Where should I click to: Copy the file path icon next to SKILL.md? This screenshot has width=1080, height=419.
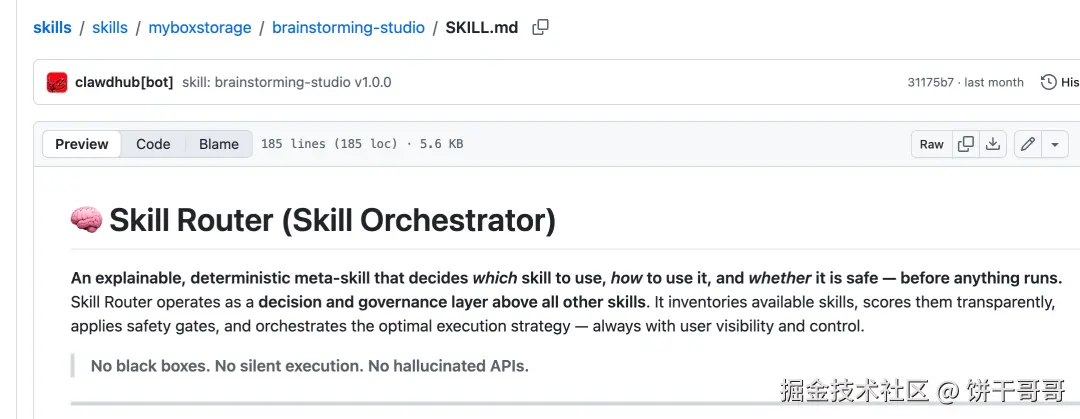point(541,28)
